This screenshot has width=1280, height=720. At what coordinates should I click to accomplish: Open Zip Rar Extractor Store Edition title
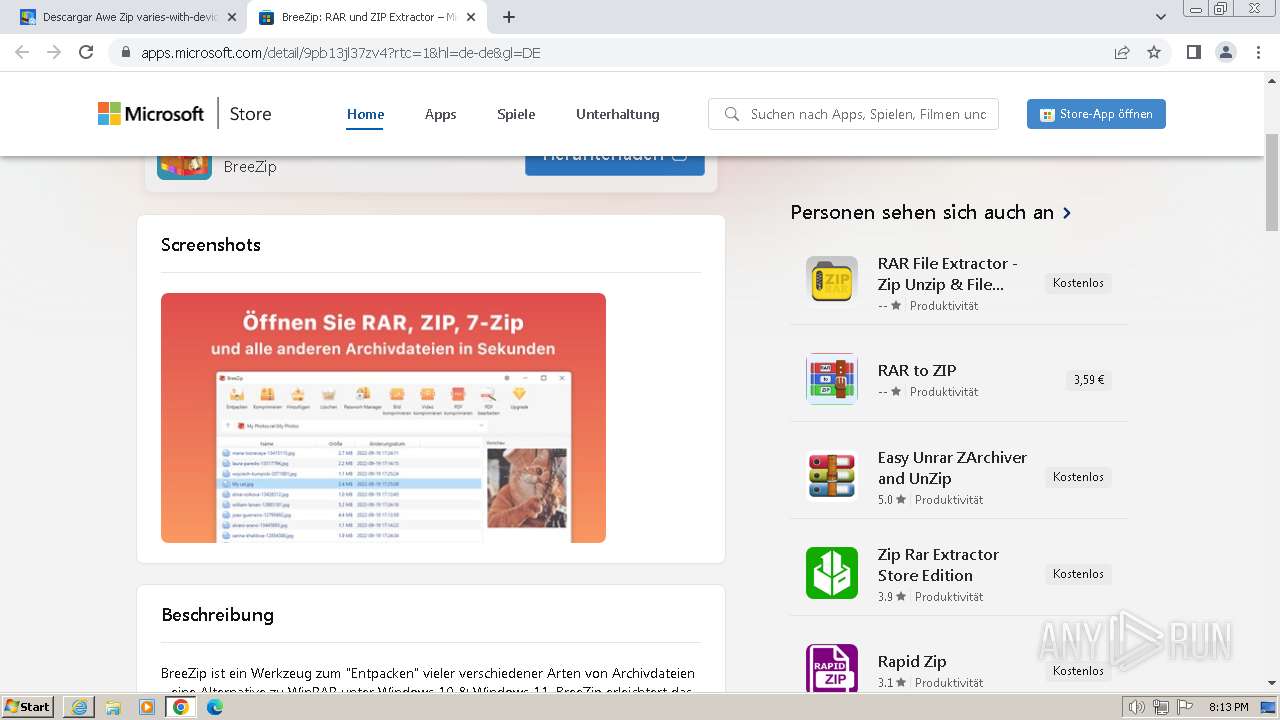tap(938, 565)
